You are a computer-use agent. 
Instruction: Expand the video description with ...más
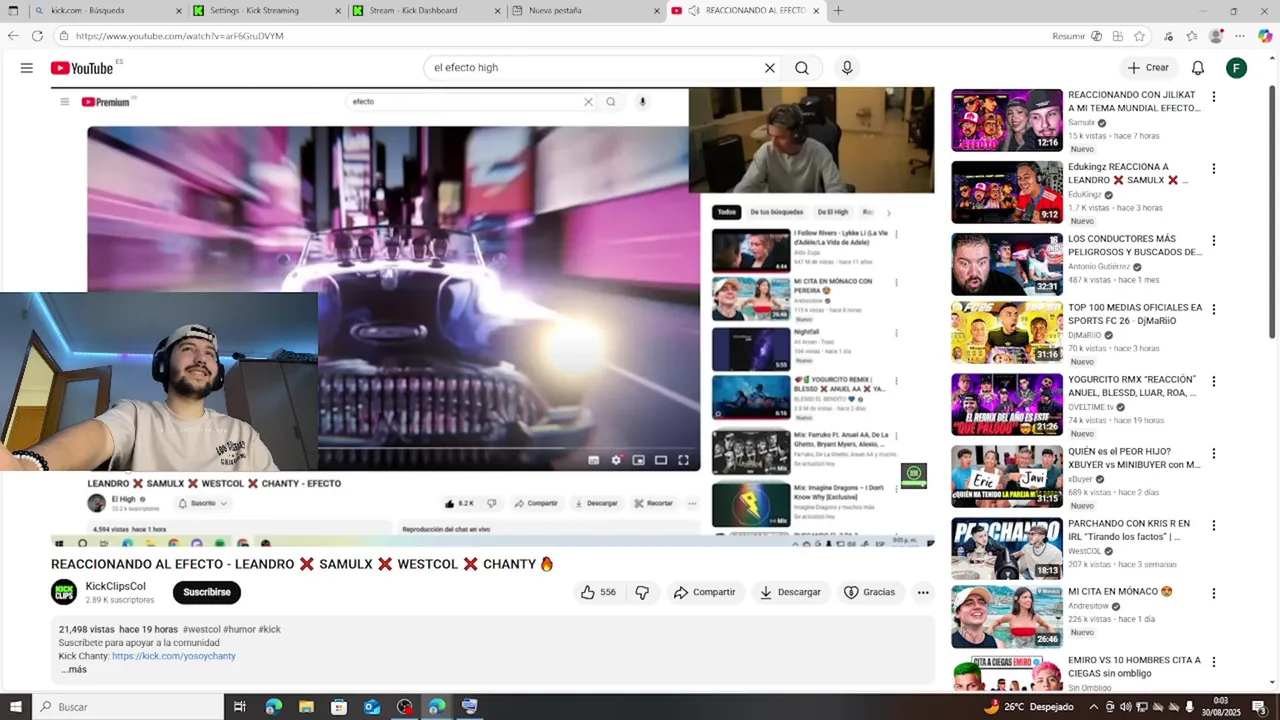74,669
